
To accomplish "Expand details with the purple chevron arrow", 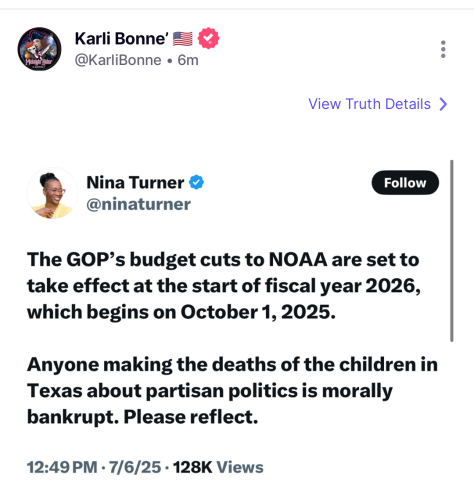I will tap(443, 104).
